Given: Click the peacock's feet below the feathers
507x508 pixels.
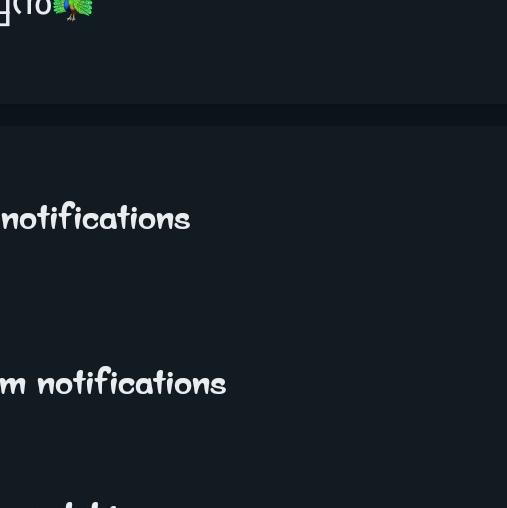Looking at the screenshot, I should [x=71, y=18].
